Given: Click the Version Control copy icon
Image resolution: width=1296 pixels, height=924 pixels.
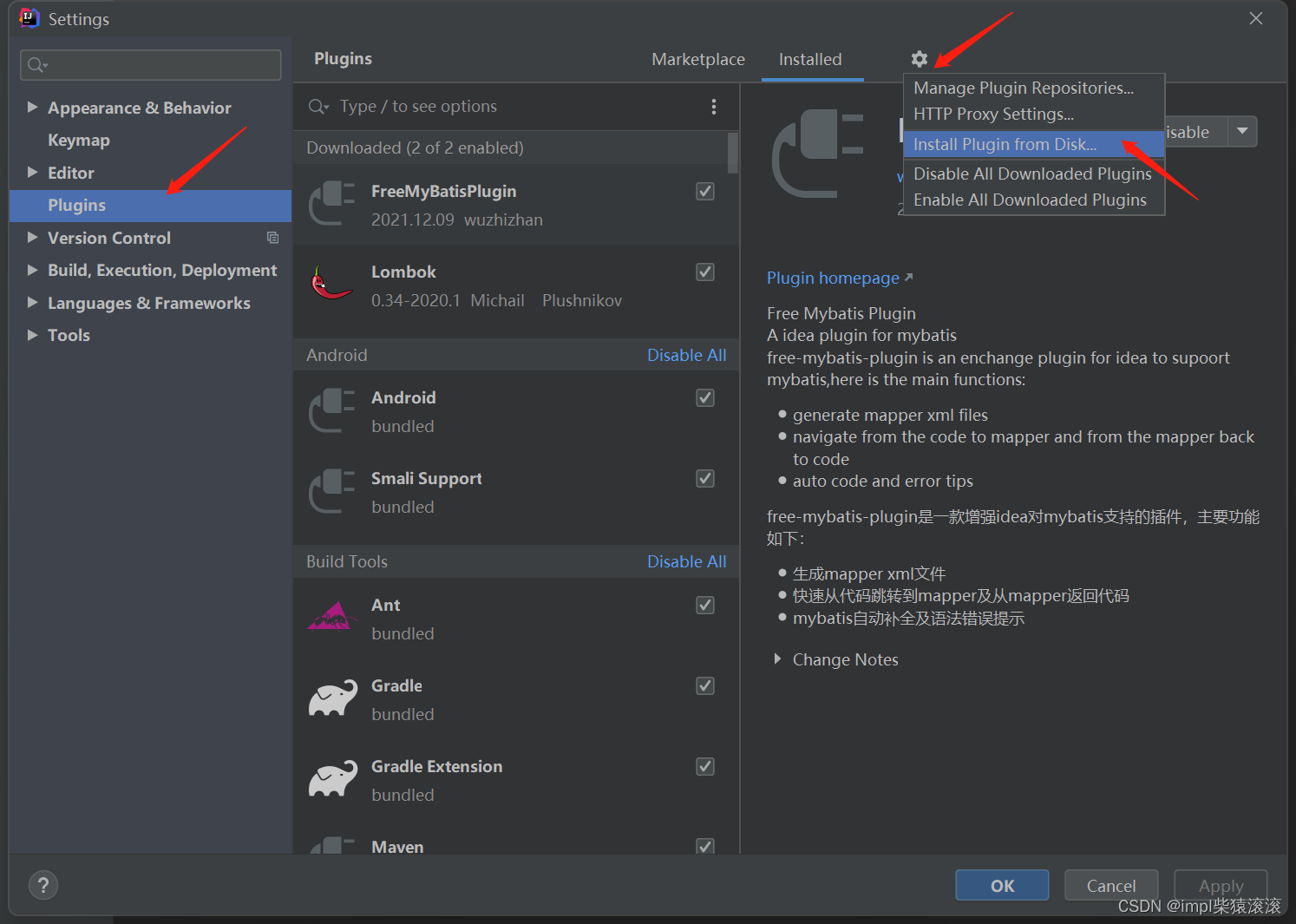Looking at the screenshot, I should 272,238.
